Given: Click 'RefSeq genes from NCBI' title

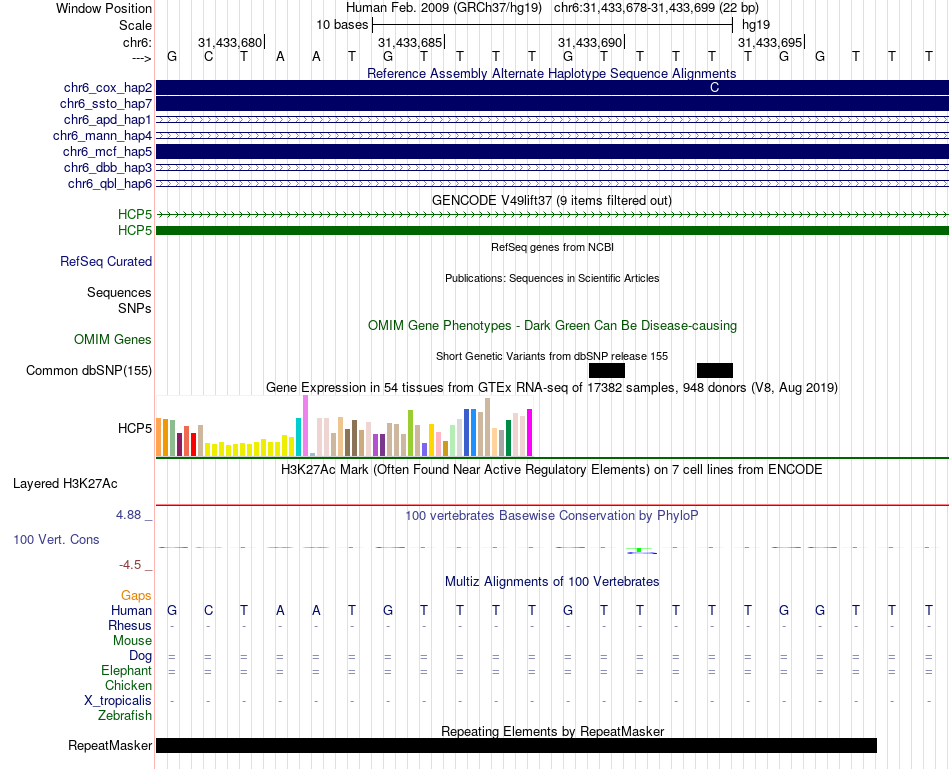Looking at the screenshot, I should pyautogui.click(x=552, y=247).
